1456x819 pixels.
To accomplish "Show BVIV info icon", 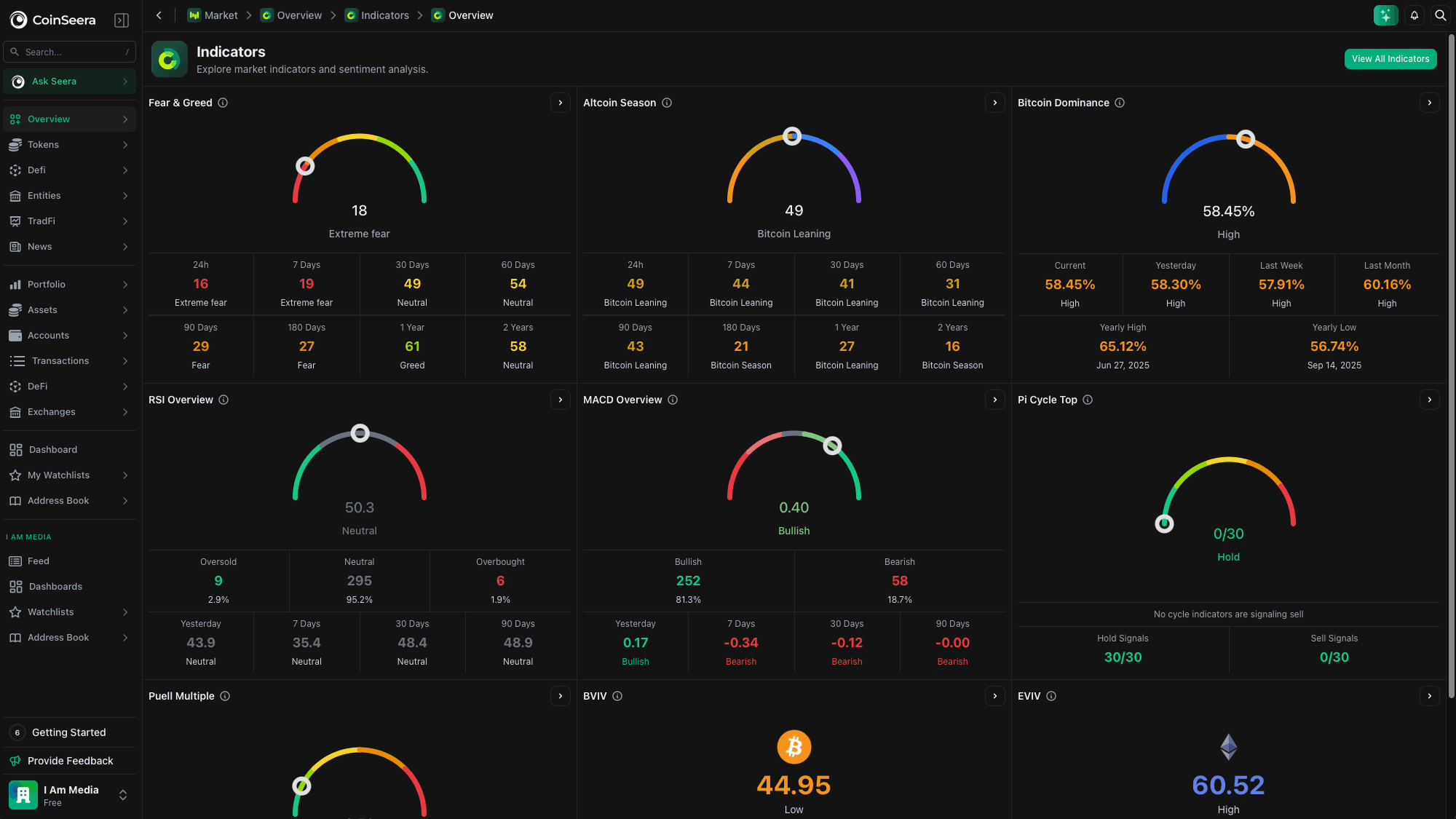I will point(617,696).
